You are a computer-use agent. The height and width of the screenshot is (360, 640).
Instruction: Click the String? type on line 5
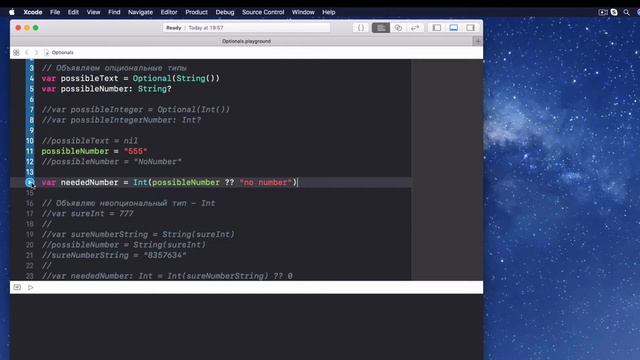click(x=154, y=89)
